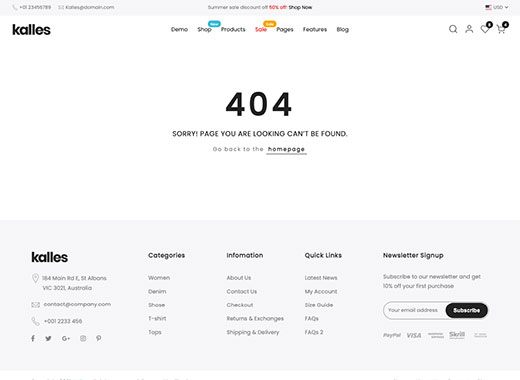The image size is (520, 380).
Task: Open the FAQs 2 link
Action: (x=314, y=332)
